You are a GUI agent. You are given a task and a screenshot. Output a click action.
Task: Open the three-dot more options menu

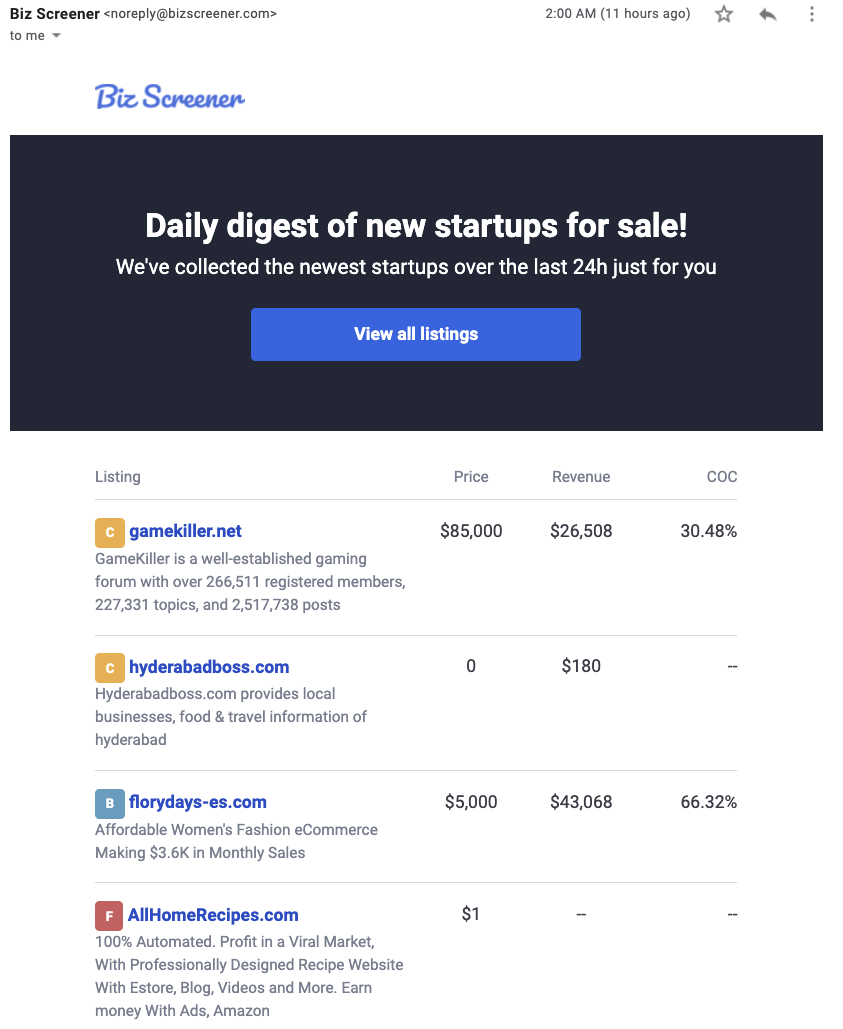811,15
